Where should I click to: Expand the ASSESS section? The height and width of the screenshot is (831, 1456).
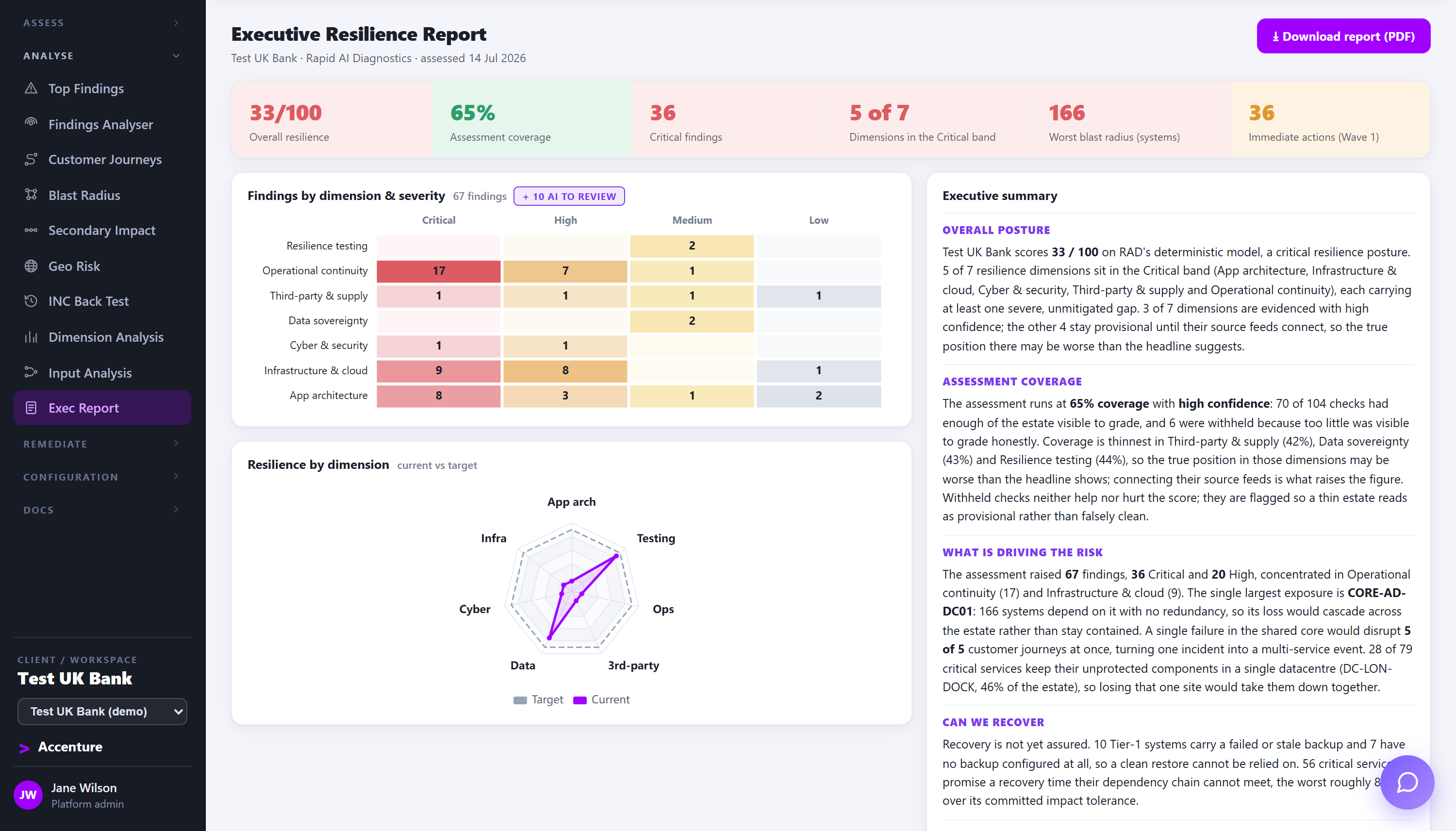pyautogui.click(x=101, y=23)
